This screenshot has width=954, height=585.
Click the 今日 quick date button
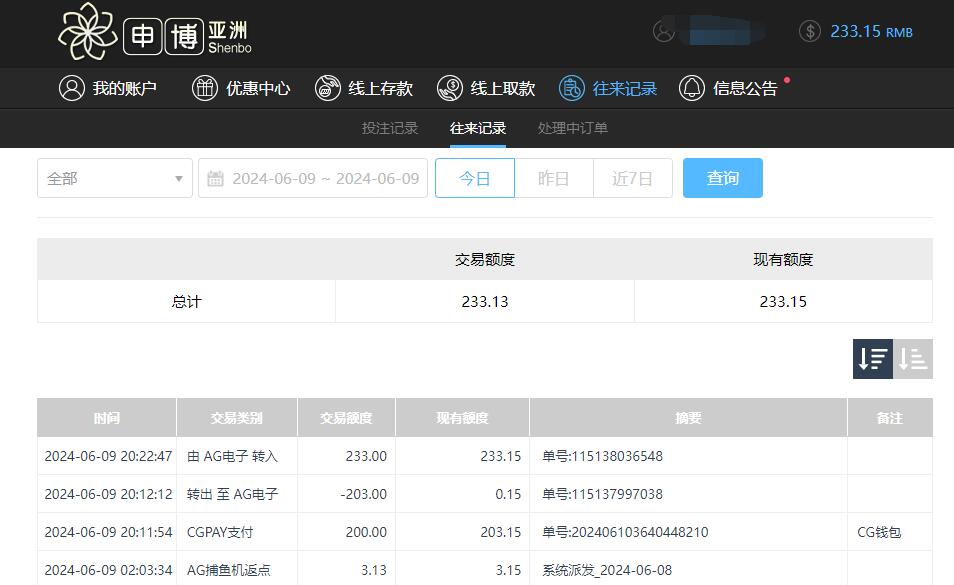click(475, 178)
